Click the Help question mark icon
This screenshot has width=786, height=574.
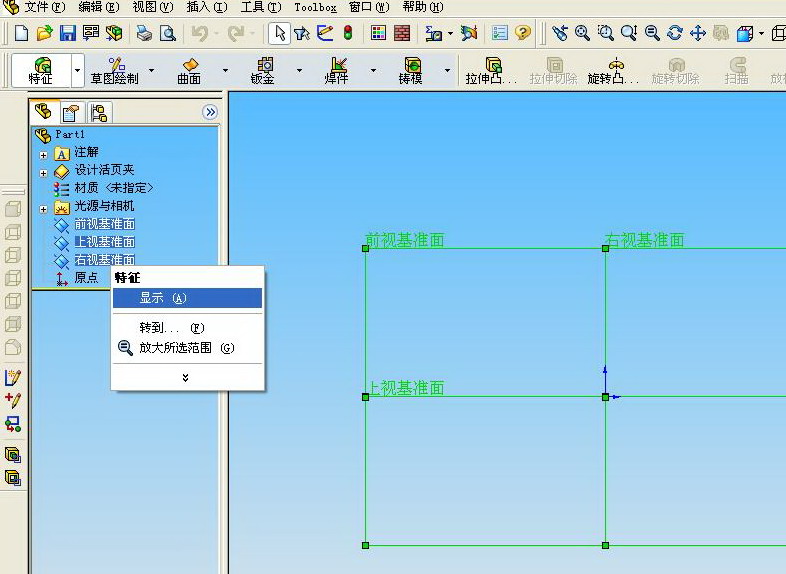[x=523, y=34]
